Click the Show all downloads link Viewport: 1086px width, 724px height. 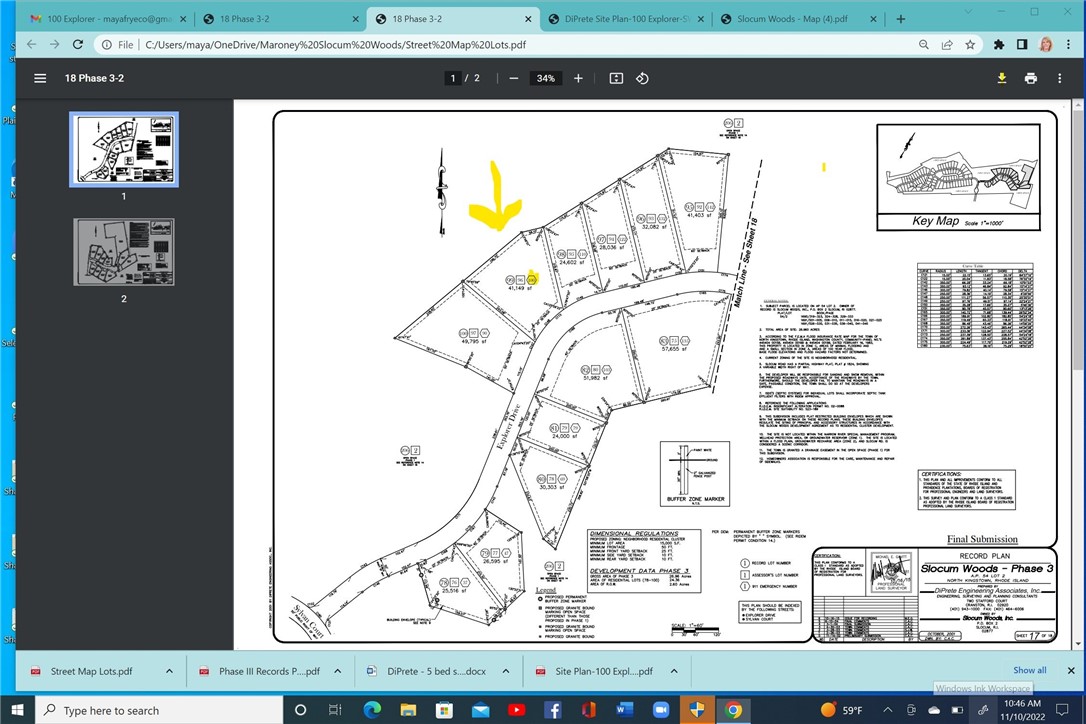point(1029,670)
